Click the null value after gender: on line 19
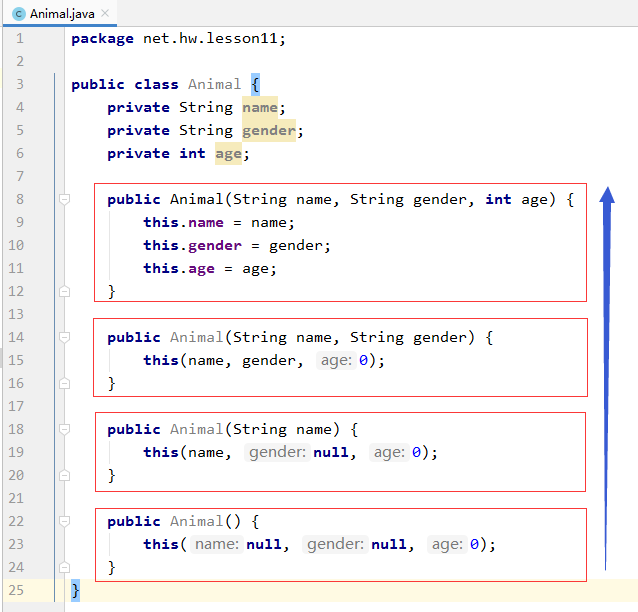Screen dimensions: 638x612 click(x=331, y=452)
